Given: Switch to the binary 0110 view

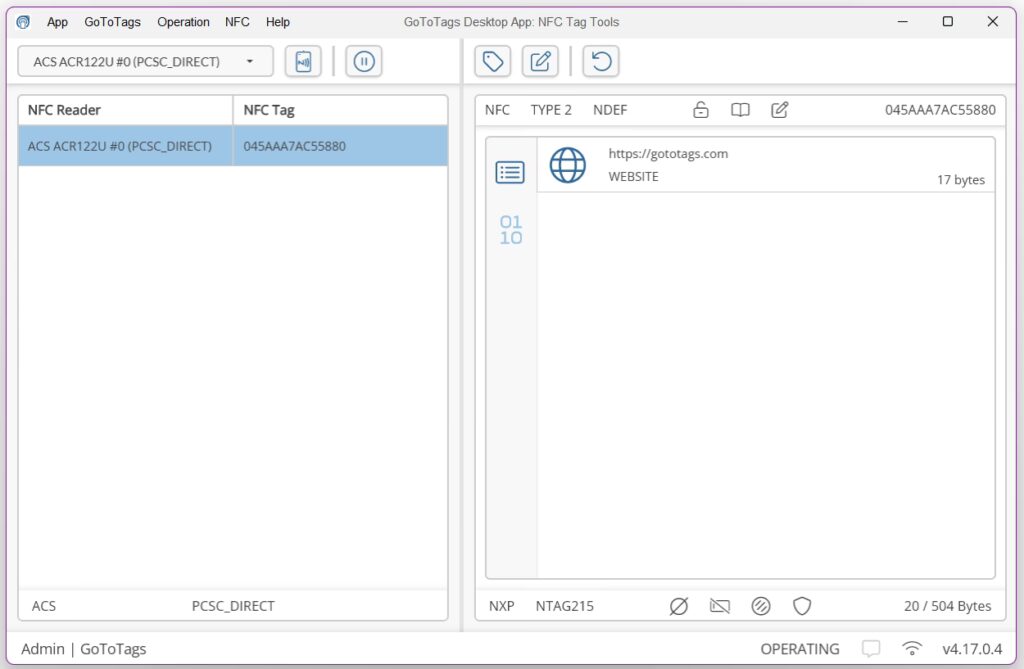Looking at the screenshot, I should pyautogui.click(x=510, y=230).
